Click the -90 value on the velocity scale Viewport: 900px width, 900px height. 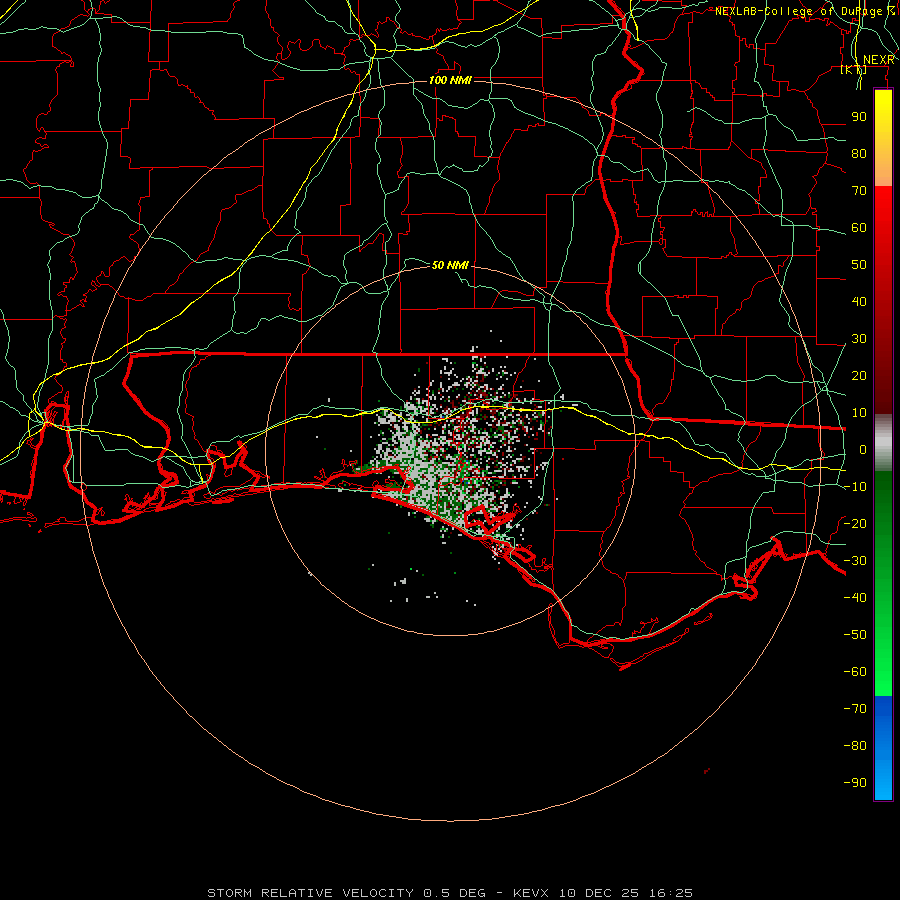point(855,783)
